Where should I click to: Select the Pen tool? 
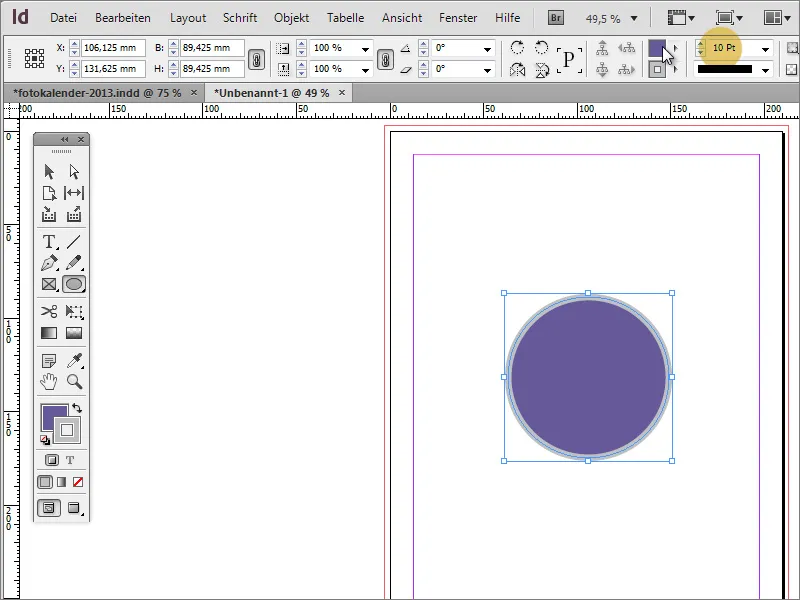49,263
